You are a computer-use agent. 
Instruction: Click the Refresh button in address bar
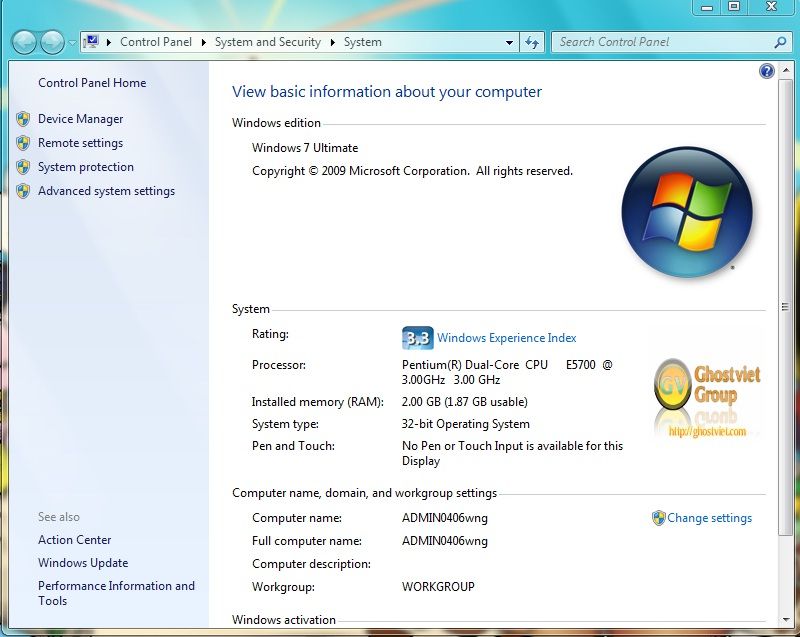tap(532, 42)
